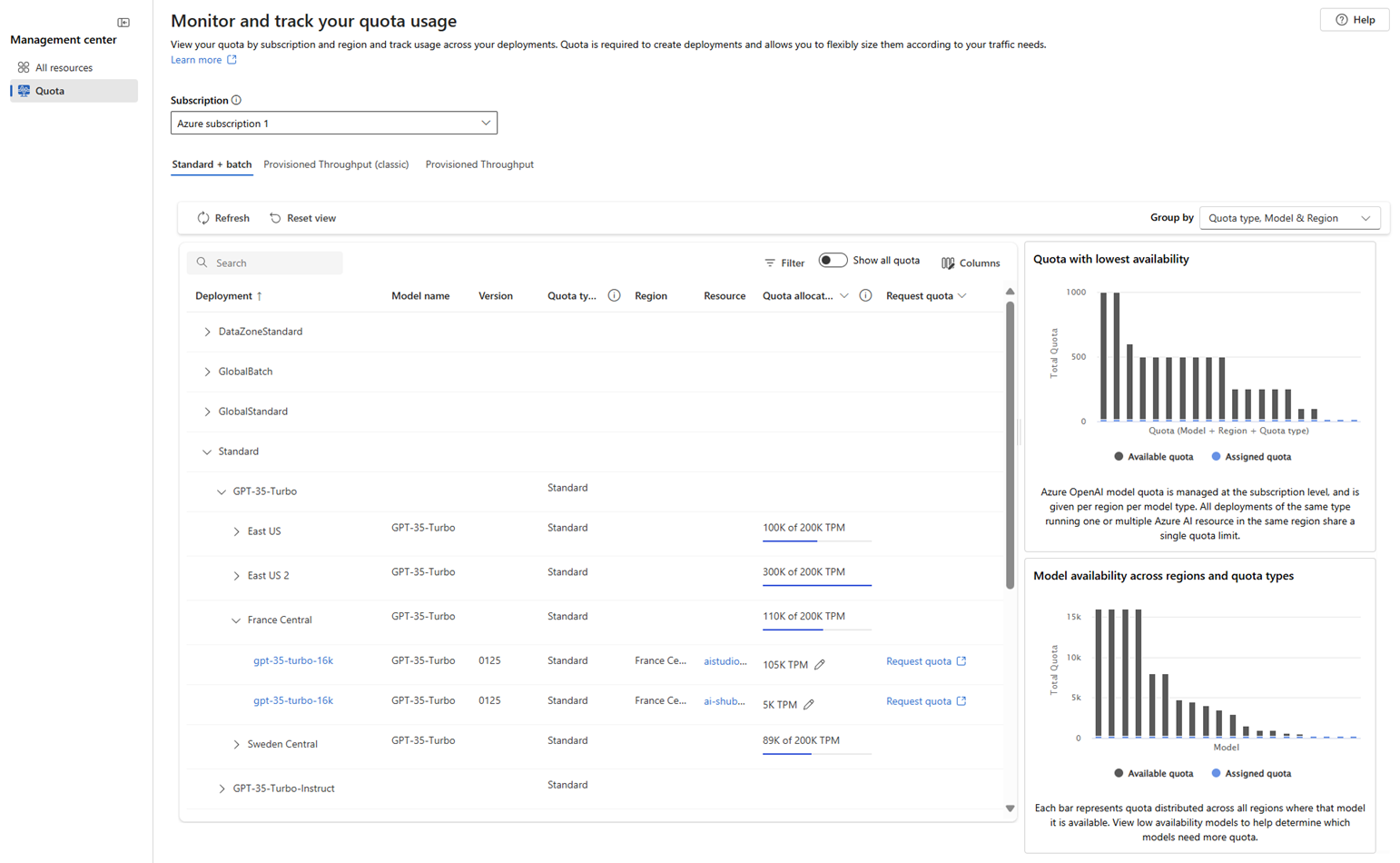Click the pencil icon next to 105K TPM
This screenshot has width=1400, height=863.
pyautogui.click(x=820, y=664)
